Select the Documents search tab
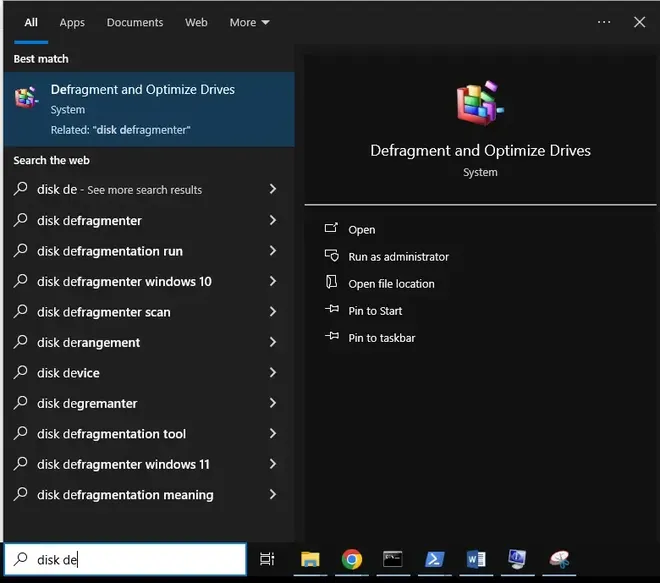This screenshot has width=660, height=583. pos(135,22)
